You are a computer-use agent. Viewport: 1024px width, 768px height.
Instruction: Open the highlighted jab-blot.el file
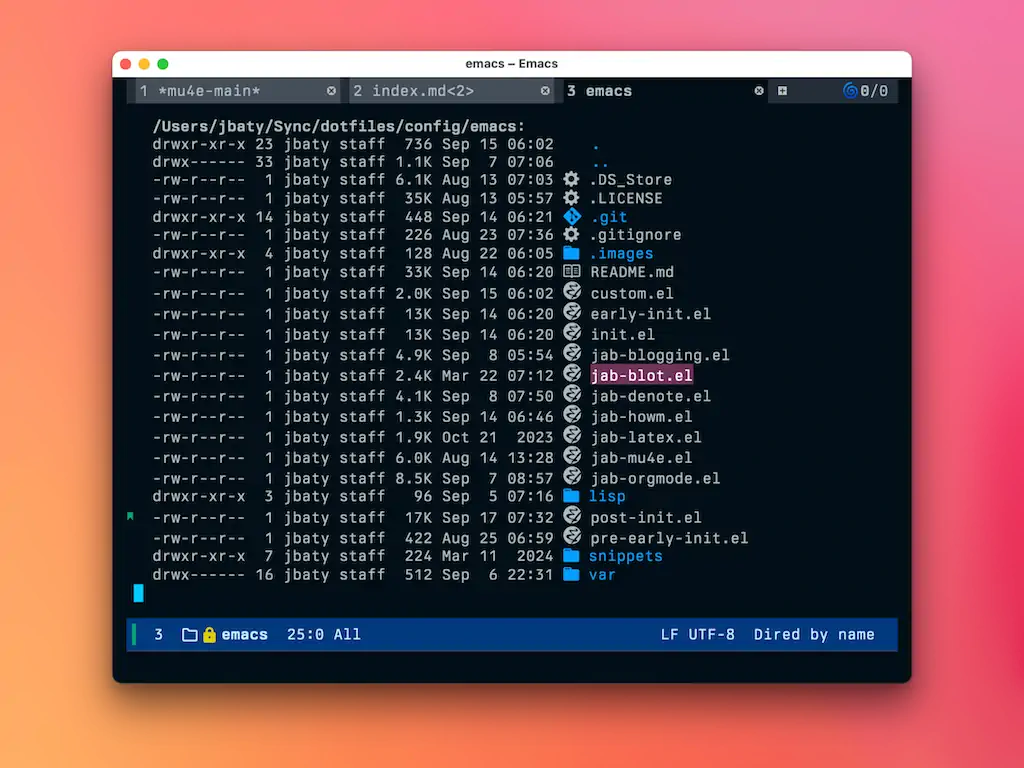pos(641,376)
